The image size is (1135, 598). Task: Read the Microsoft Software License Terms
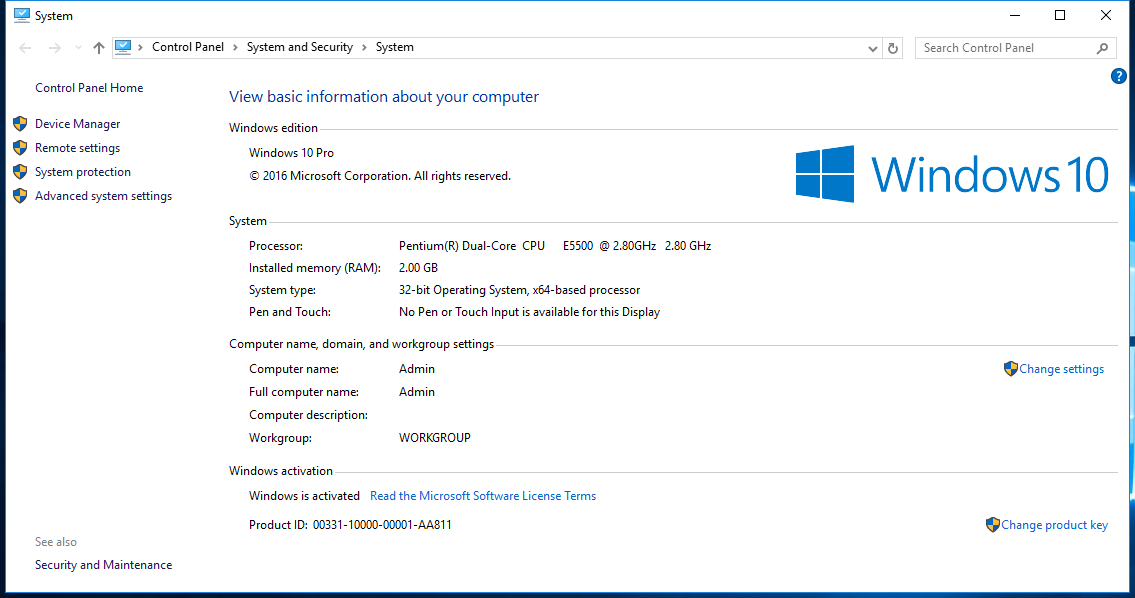click(x=483, y=495)
